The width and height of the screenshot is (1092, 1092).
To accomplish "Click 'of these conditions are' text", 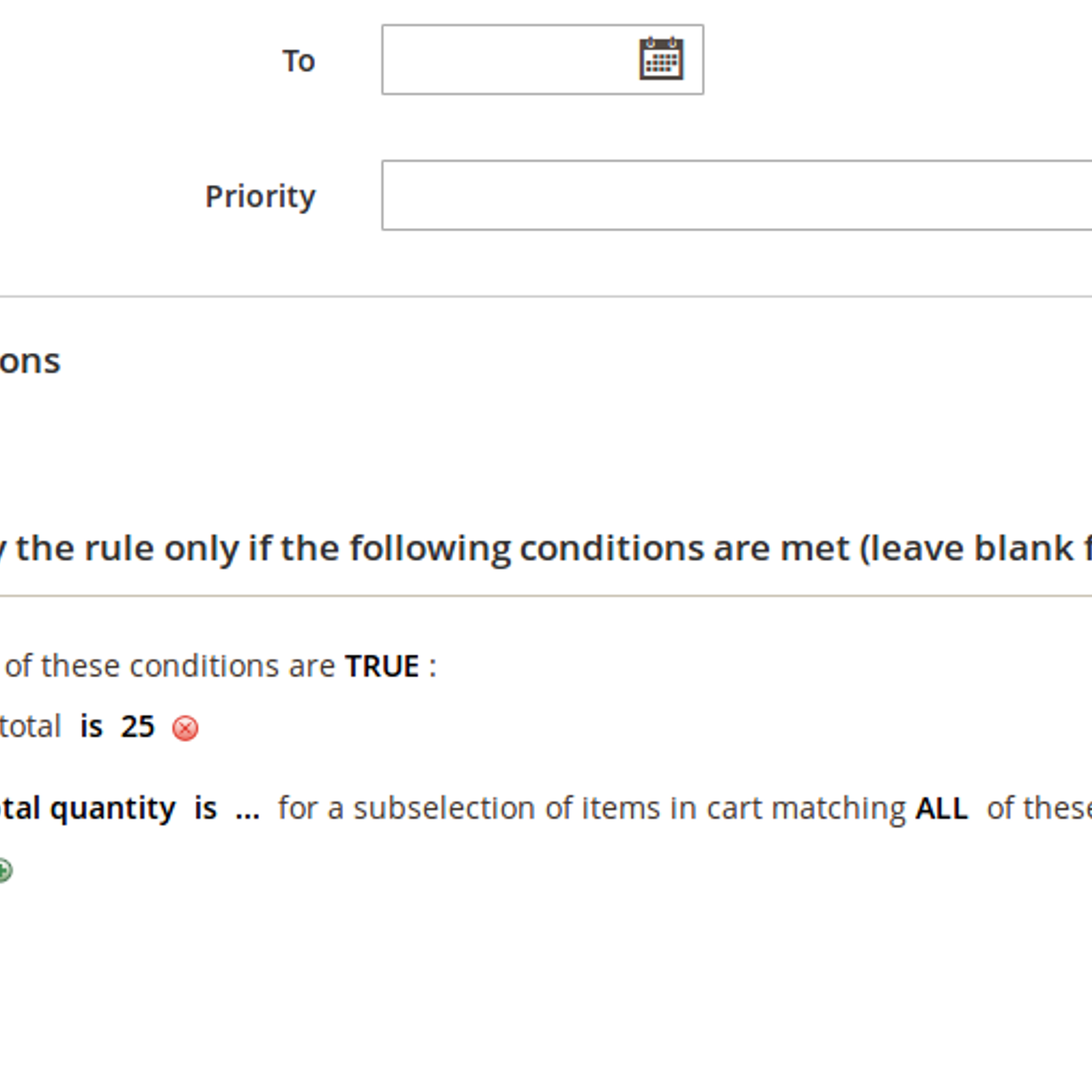I will [171, 666].
